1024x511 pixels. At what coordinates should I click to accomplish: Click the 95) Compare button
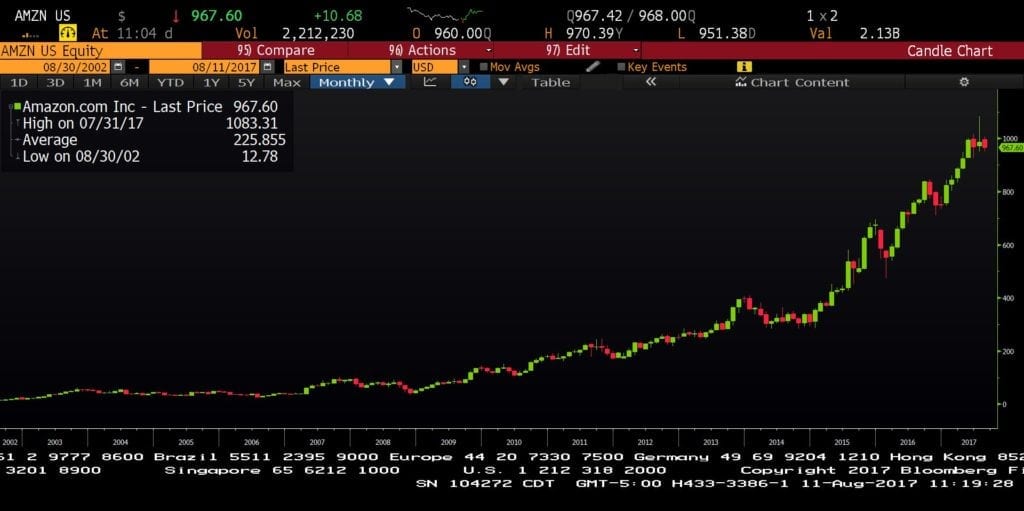coord(275,50)
